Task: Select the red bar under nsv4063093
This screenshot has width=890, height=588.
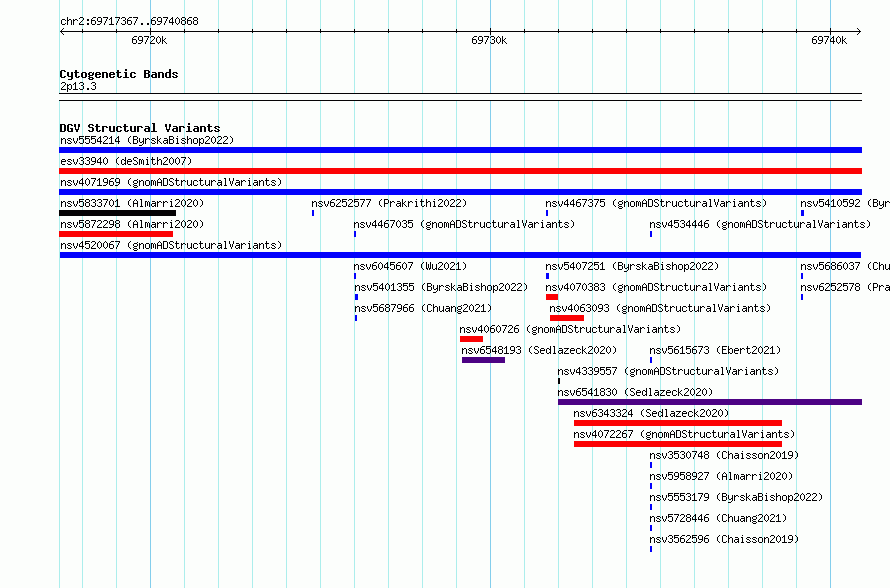Action: [566, 318]
